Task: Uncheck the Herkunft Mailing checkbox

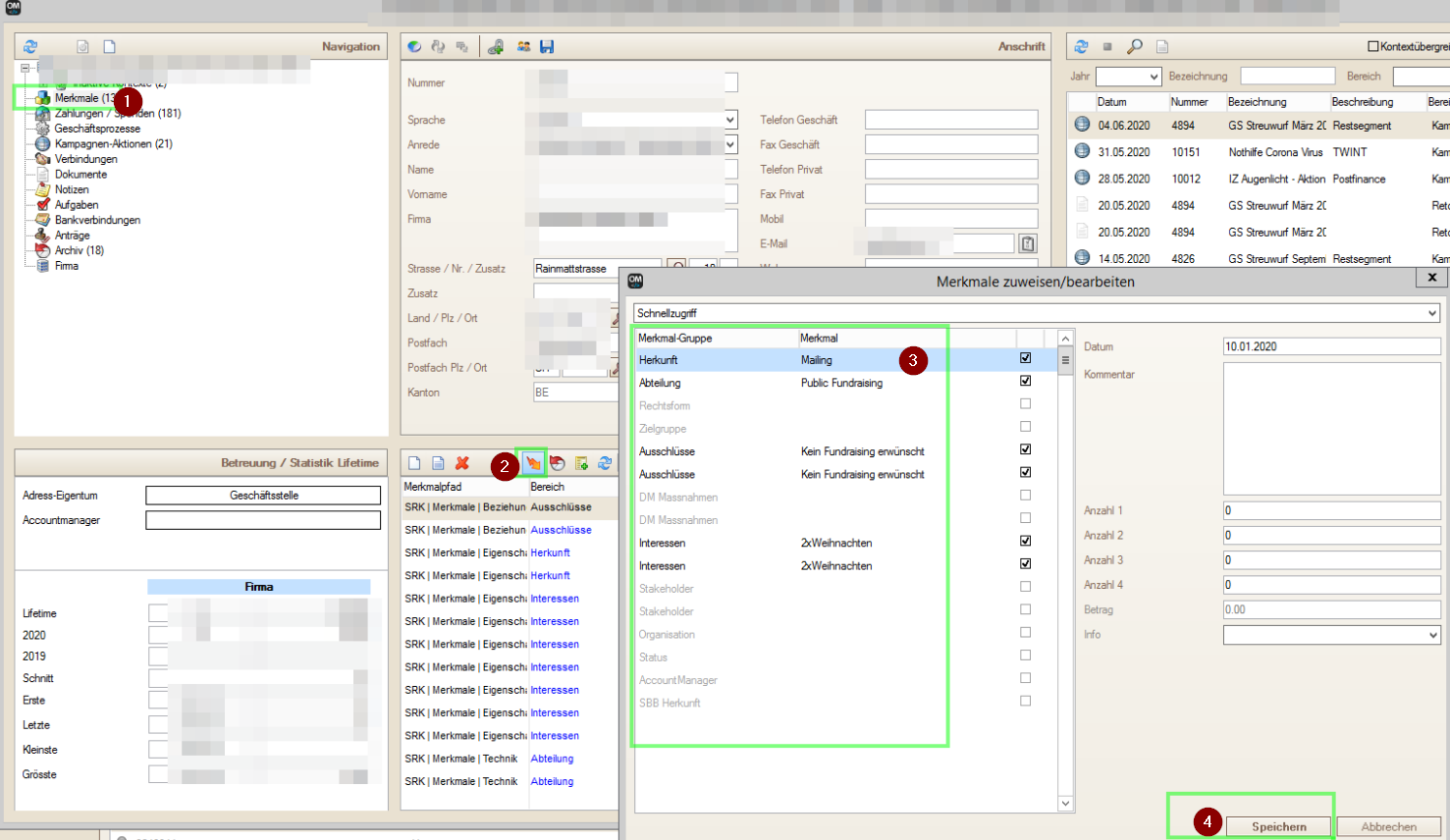Action: coord(1025,358)
